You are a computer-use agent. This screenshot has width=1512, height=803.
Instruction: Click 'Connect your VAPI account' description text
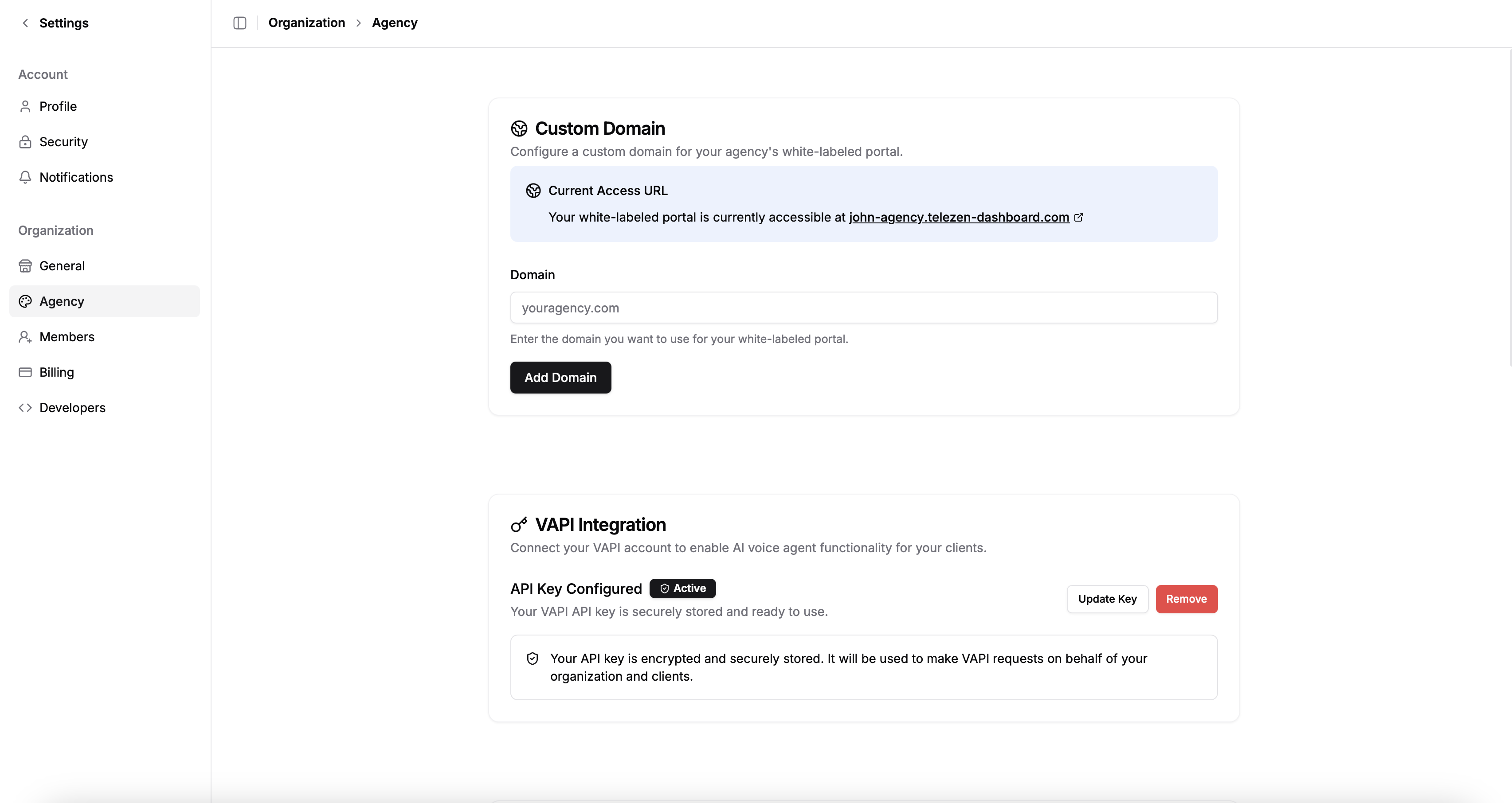point(748,548)
